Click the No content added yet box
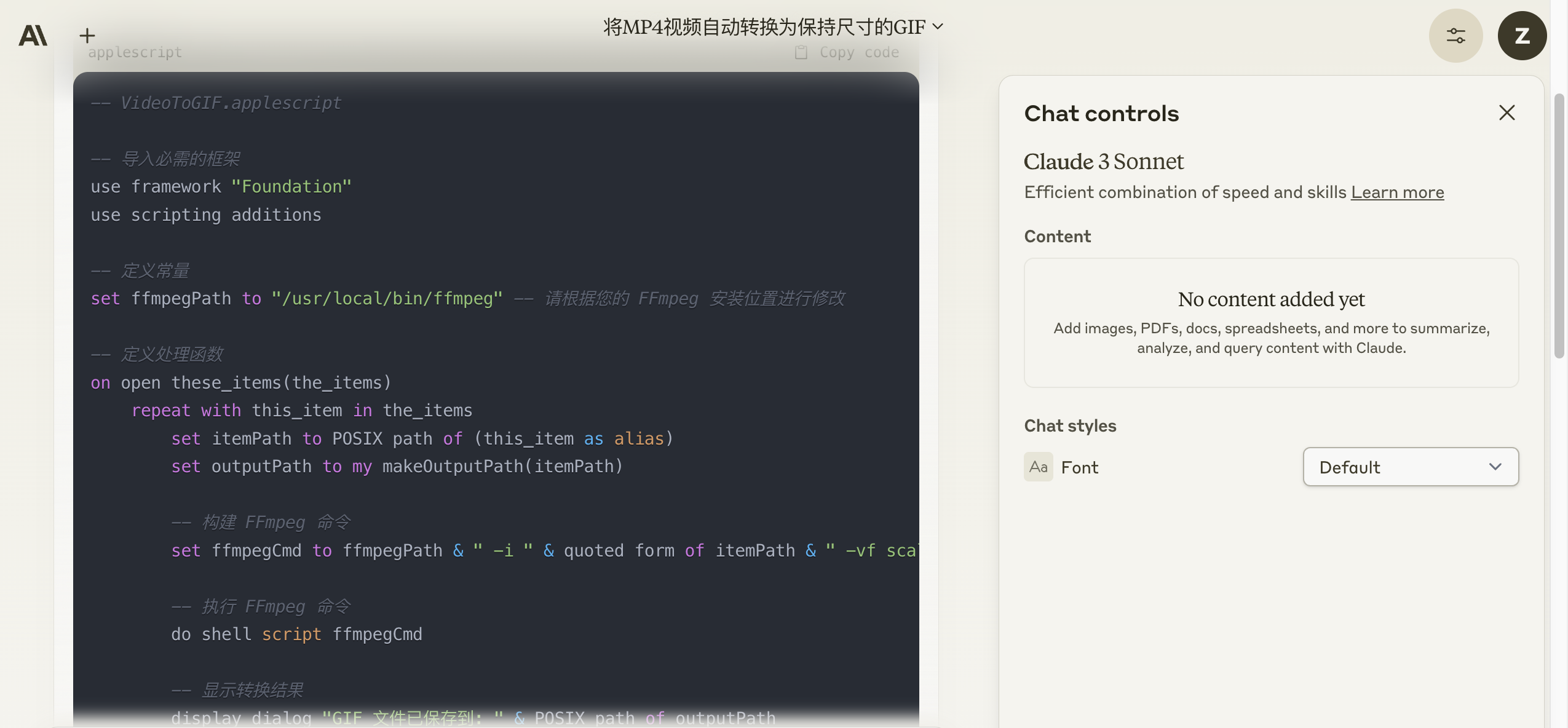The height and width of the screenshot is (728, 1568). (x=1271, y=322)
